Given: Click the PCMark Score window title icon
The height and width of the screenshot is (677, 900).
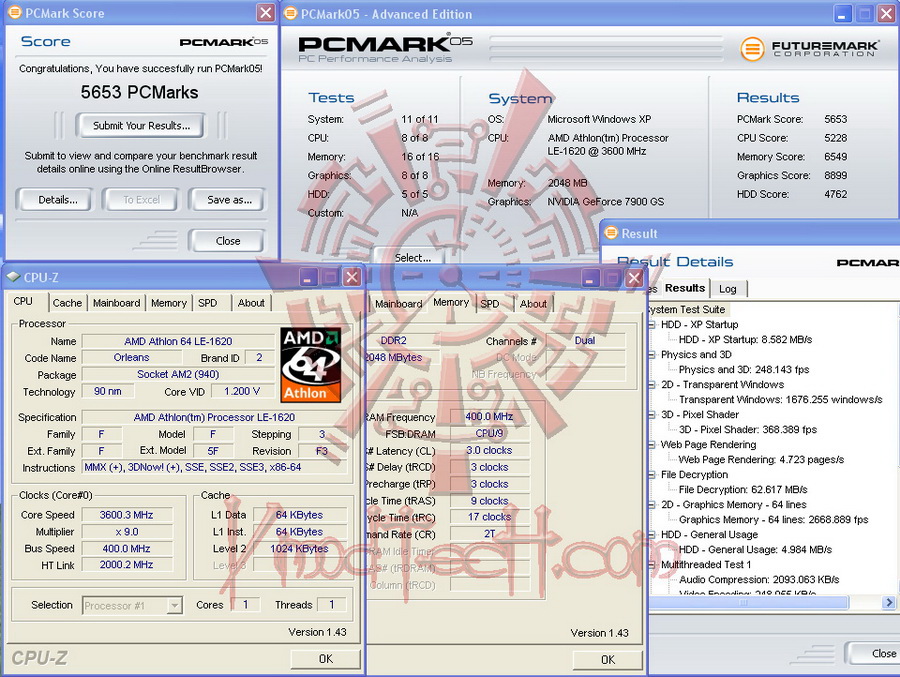Looking at the screenshot, I should (14, 12).
